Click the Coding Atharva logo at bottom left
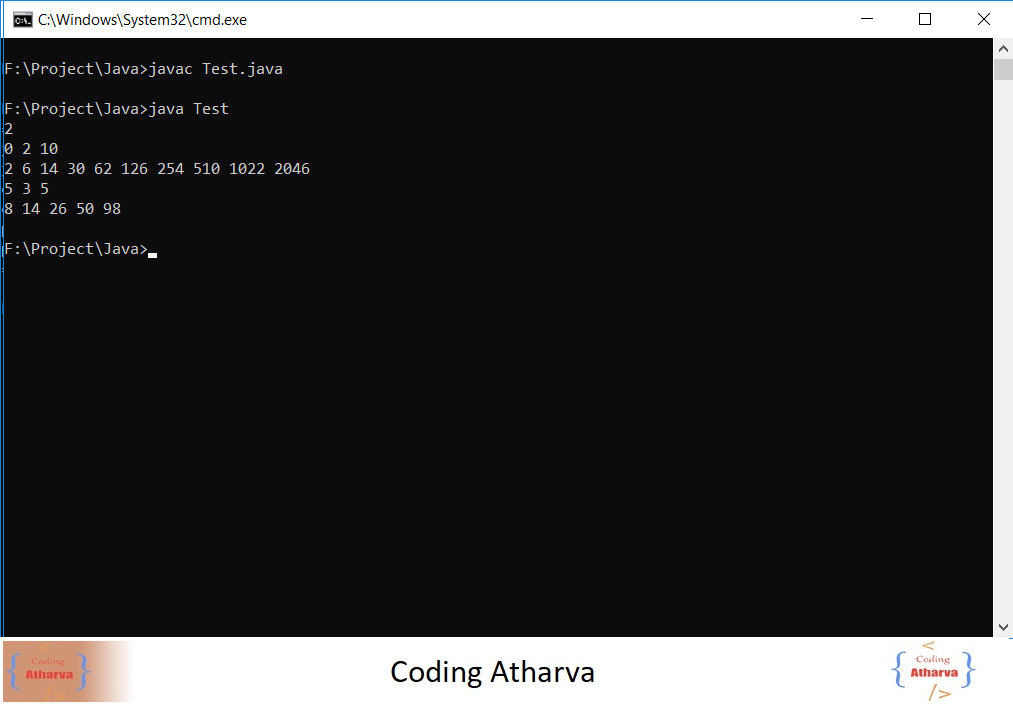1013x707 pixels. (x=49, y=671)
